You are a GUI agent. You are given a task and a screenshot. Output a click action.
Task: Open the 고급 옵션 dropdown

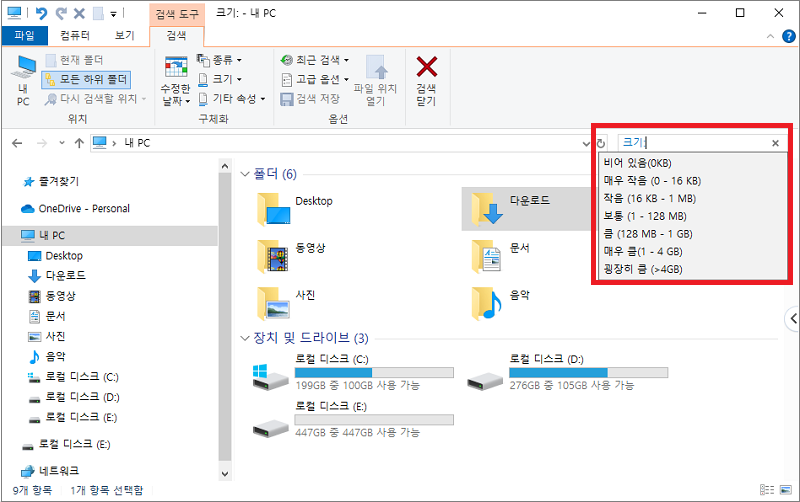pos(315,79)
